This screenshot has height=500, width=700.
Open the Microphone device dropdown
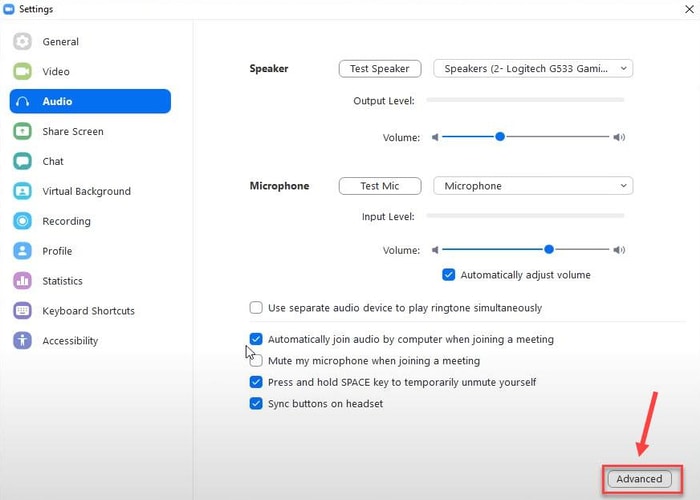coord(533,186)
